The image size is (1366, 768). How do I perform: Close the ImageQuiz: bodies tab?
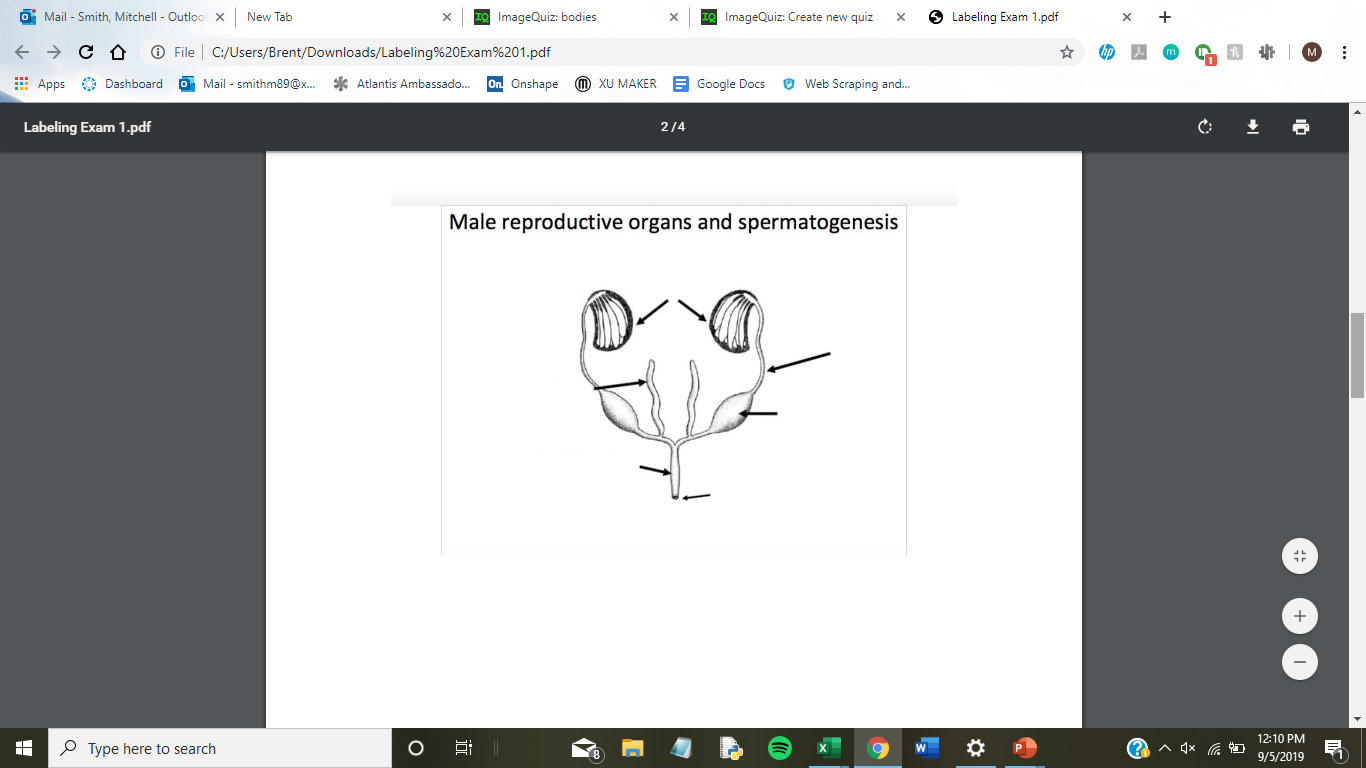pyautogui.click(x=673, y=17)
